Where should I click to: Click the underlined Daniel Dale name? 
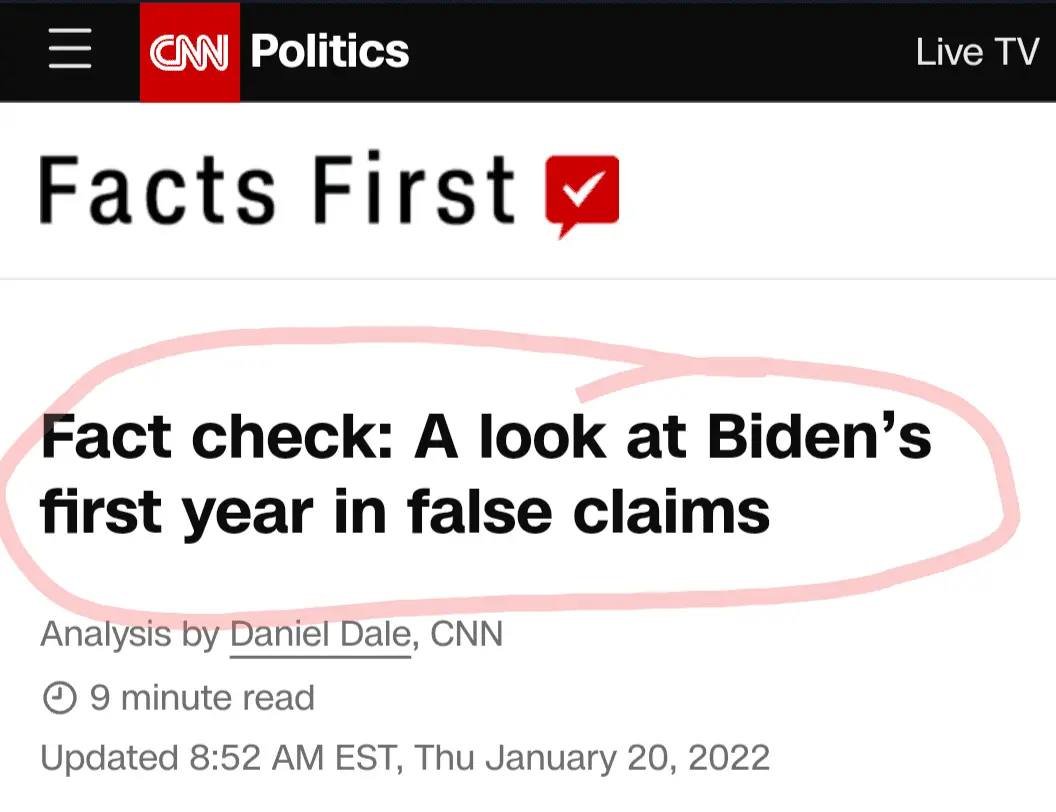318,634
